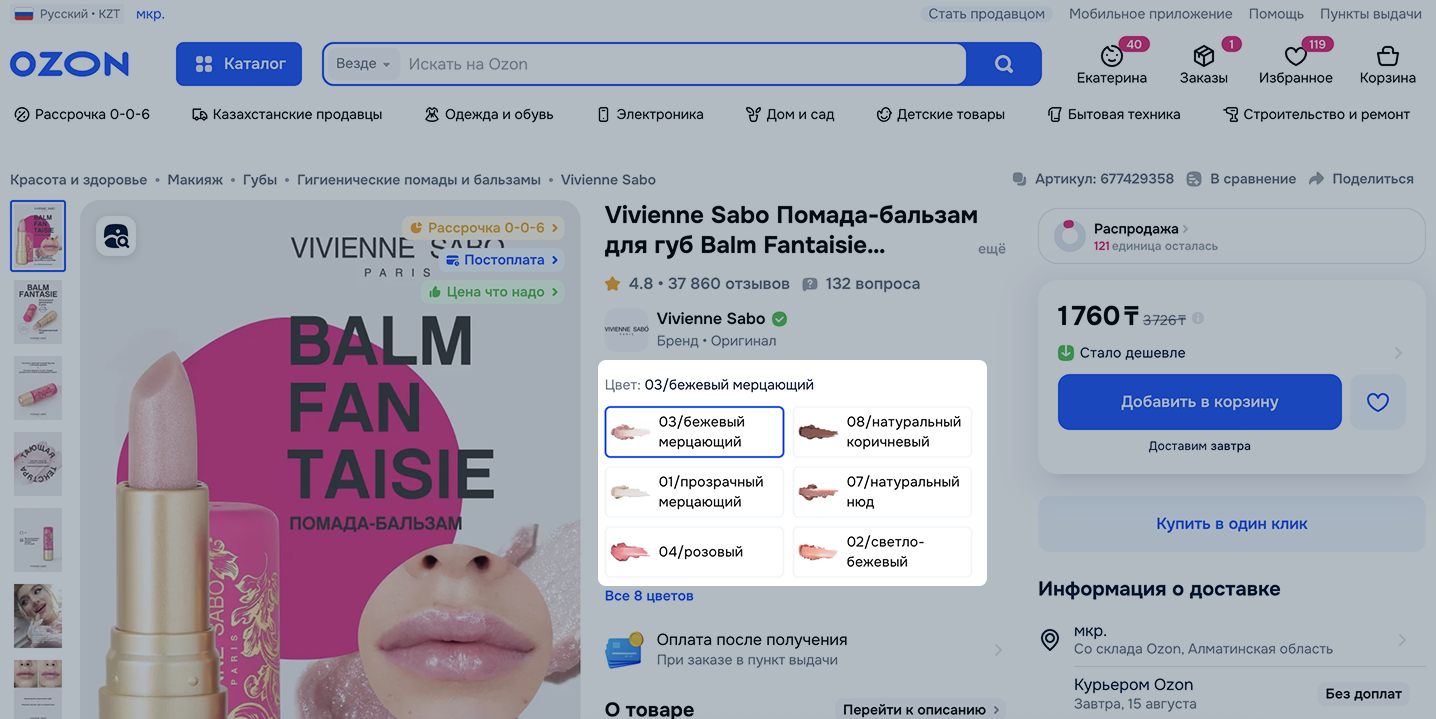Click the copy icon beside Артикул
The width and height of the screenshot is (1436, 719).
(x=1020, y=179)
